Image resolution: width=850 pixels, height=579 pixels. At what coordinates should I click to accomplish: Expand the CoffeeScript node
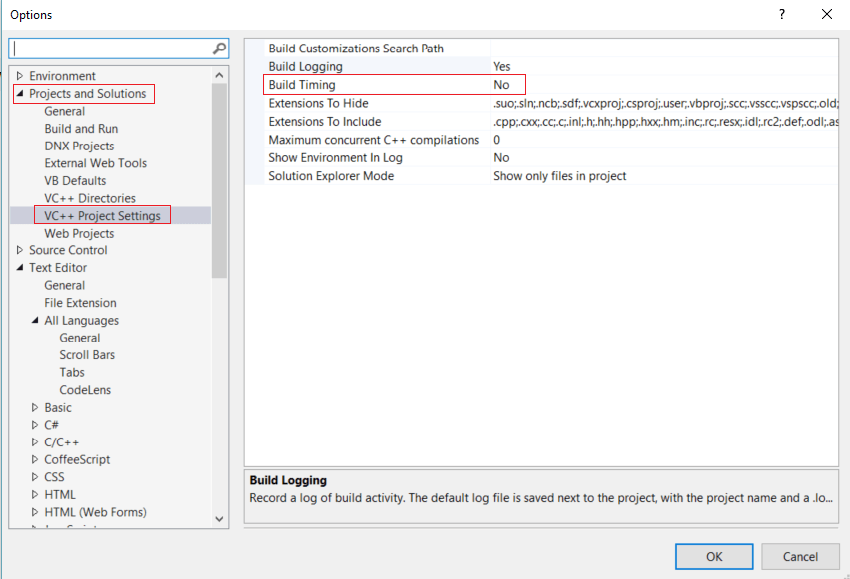35,460
